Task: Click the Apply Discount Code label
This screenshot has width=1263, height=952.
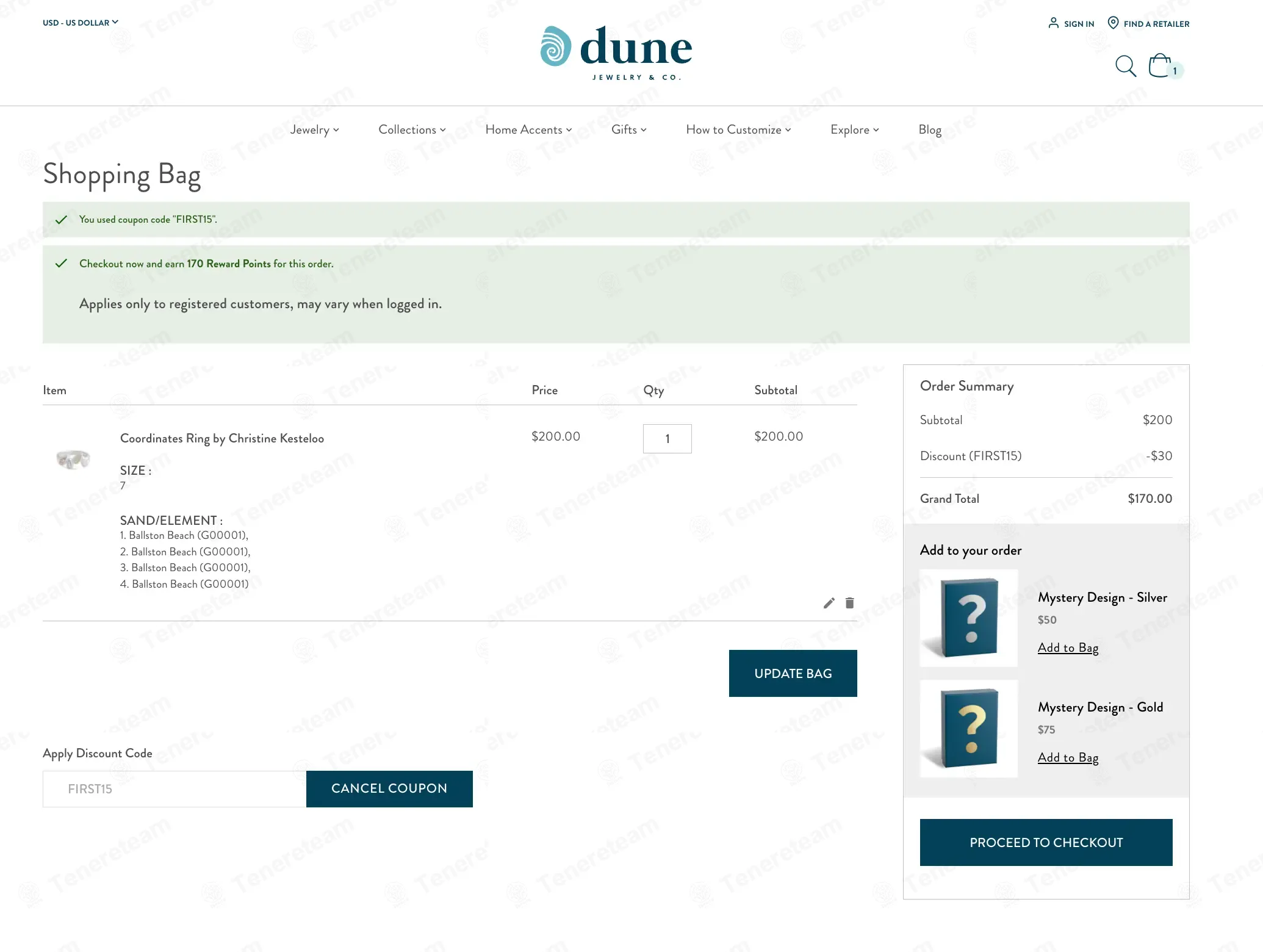Action: tap(98, 753)
